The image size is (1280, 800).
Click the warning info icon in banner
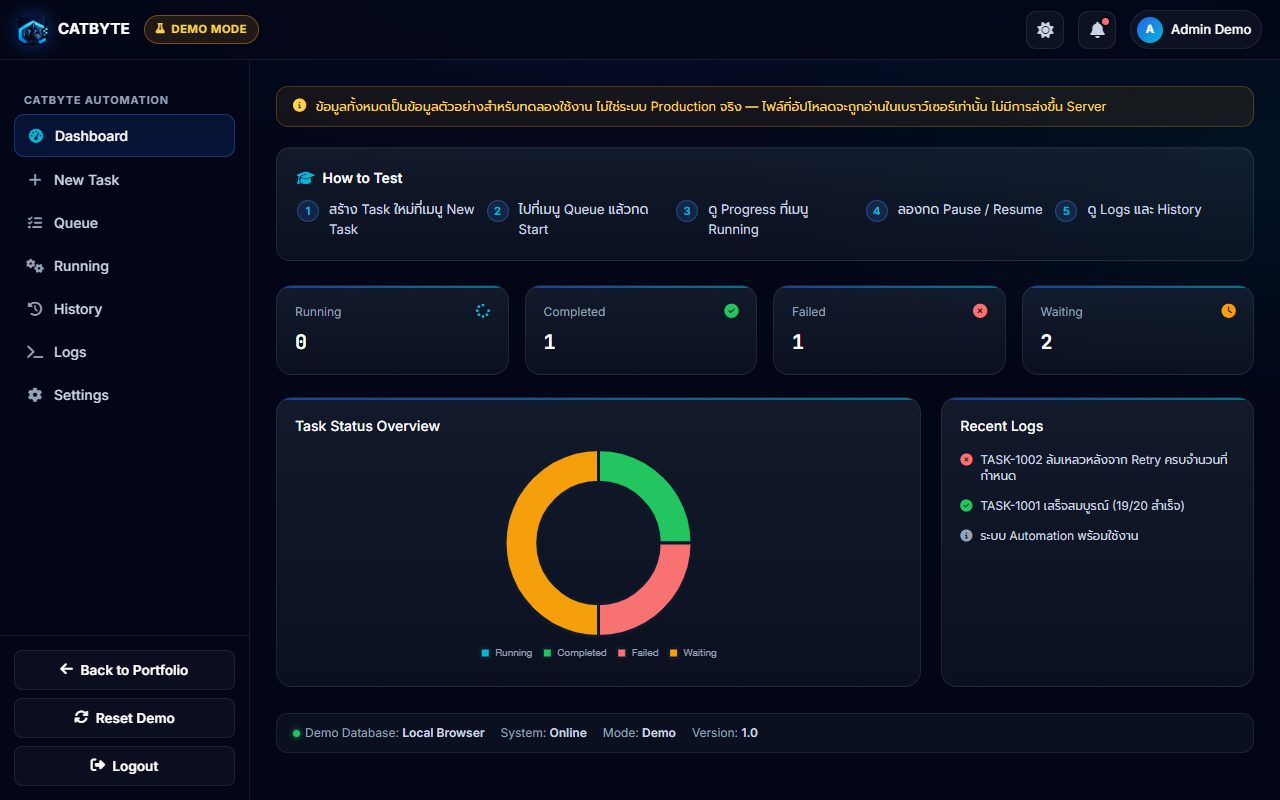(x=300, y=105)
